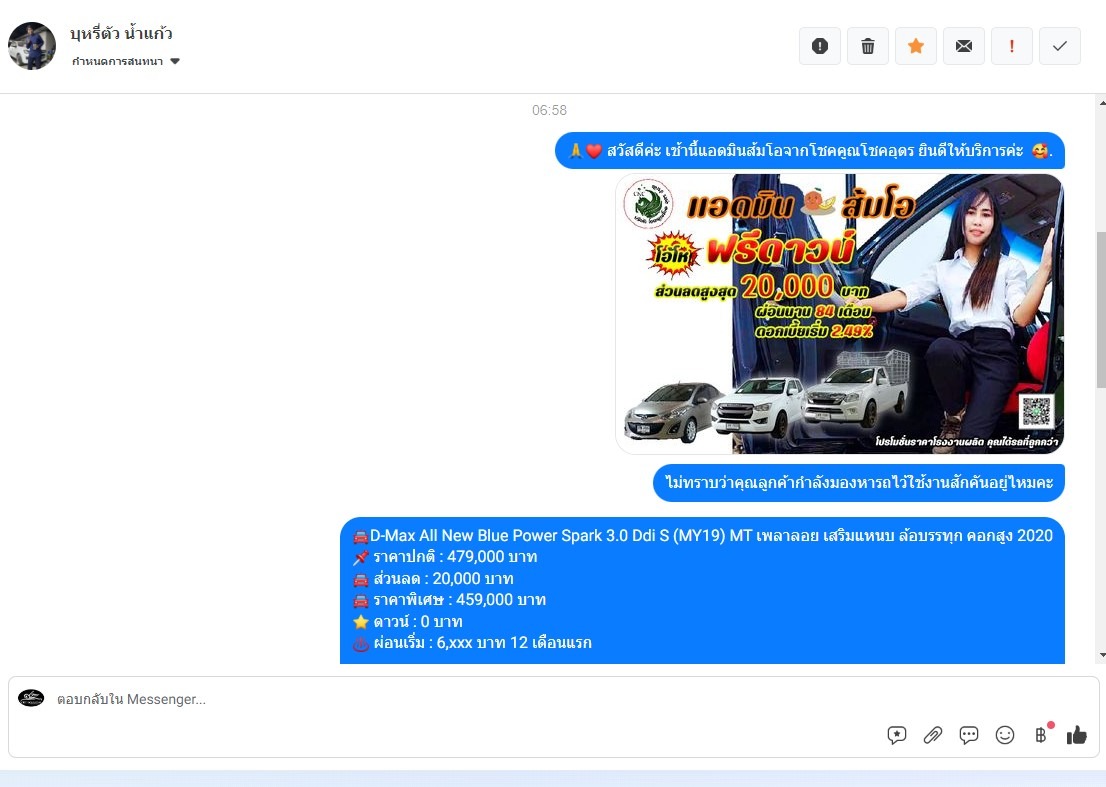
Task: Delete conversation with trash icon
Action: [x=868, y=47]
